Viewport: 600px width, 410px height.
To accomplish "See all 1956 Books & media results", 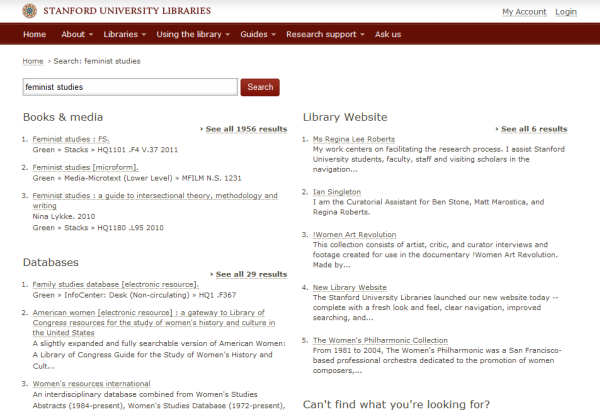I will pos(246,129).
